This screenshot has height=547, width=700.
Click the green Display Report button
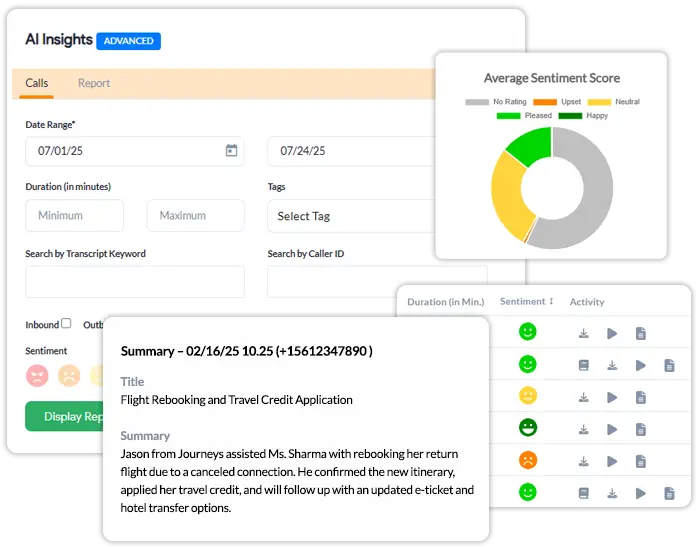(x=64, y=416)
